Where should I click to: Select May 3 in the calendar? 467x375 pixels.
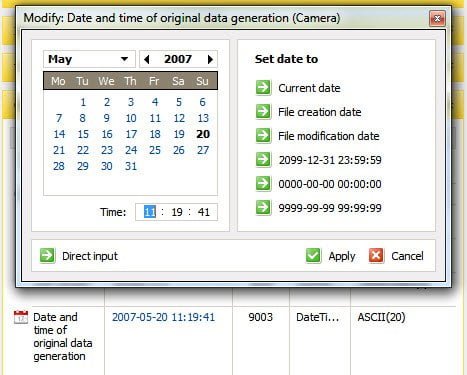coord(131,102)
